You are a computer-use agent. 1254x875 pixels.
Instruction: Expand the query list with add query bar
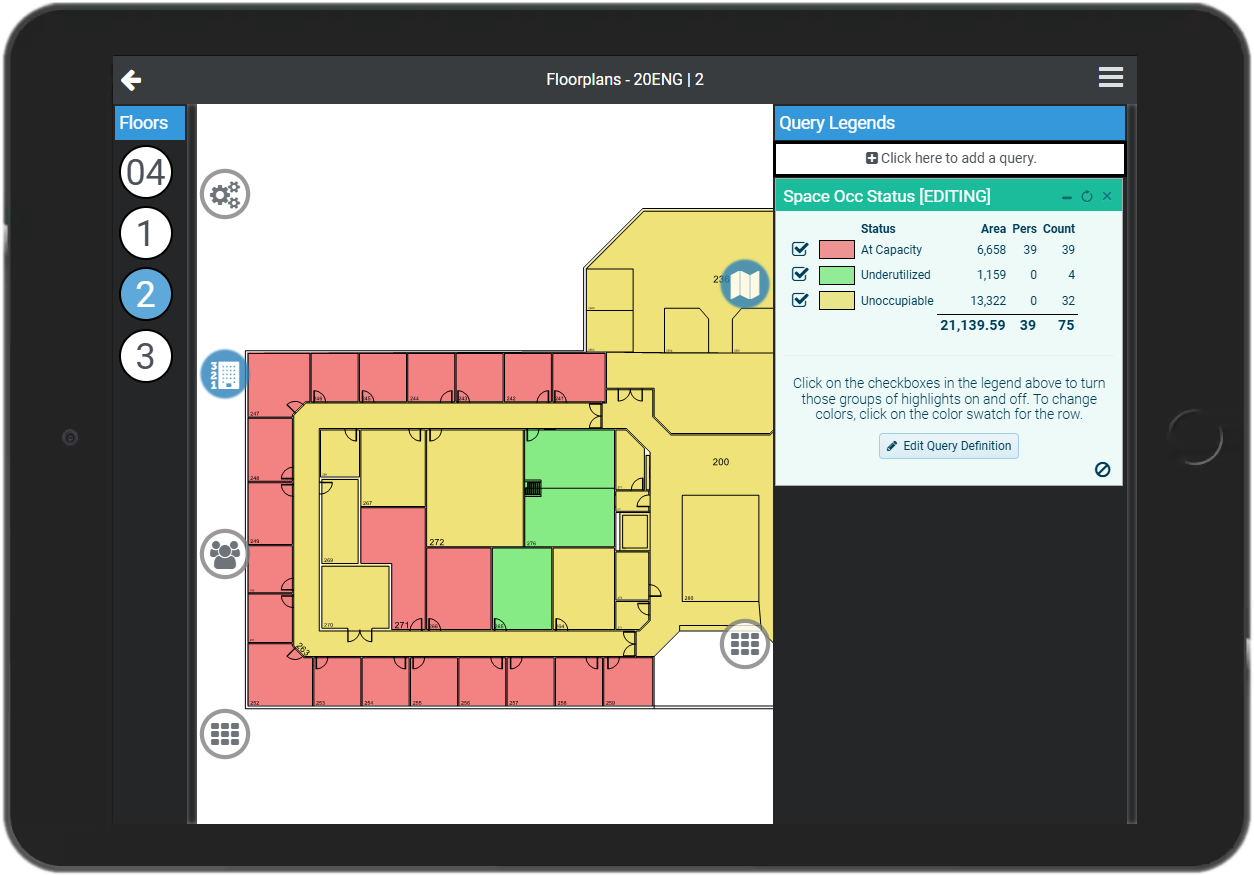948,158
